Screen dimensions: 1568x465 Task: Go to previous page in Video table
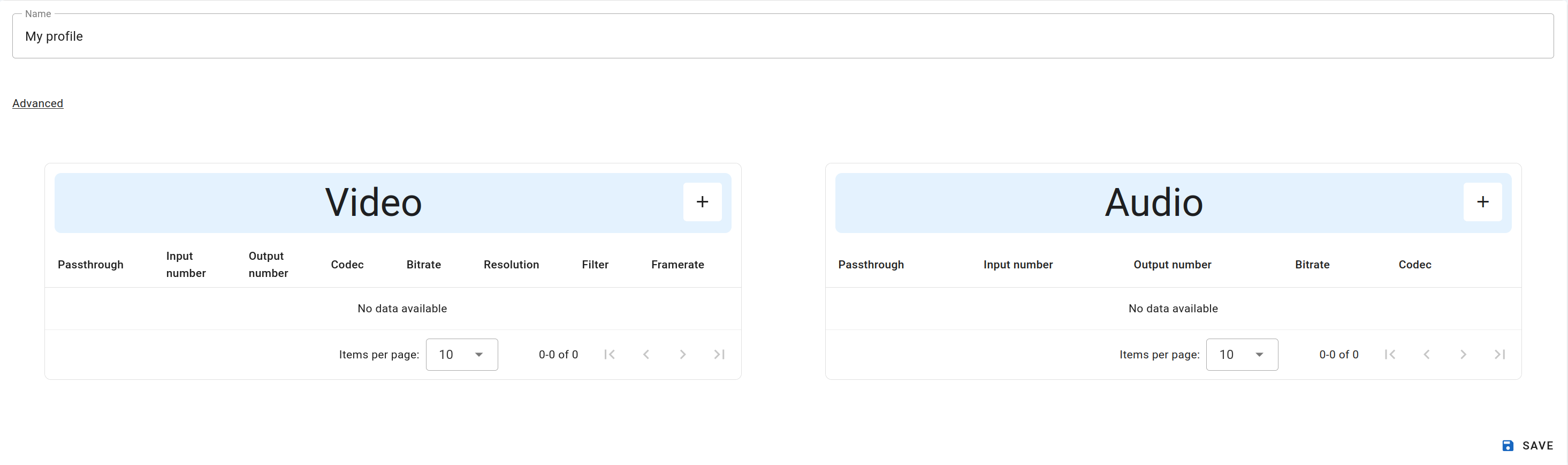pyautogui.click(x=646, y=354)
